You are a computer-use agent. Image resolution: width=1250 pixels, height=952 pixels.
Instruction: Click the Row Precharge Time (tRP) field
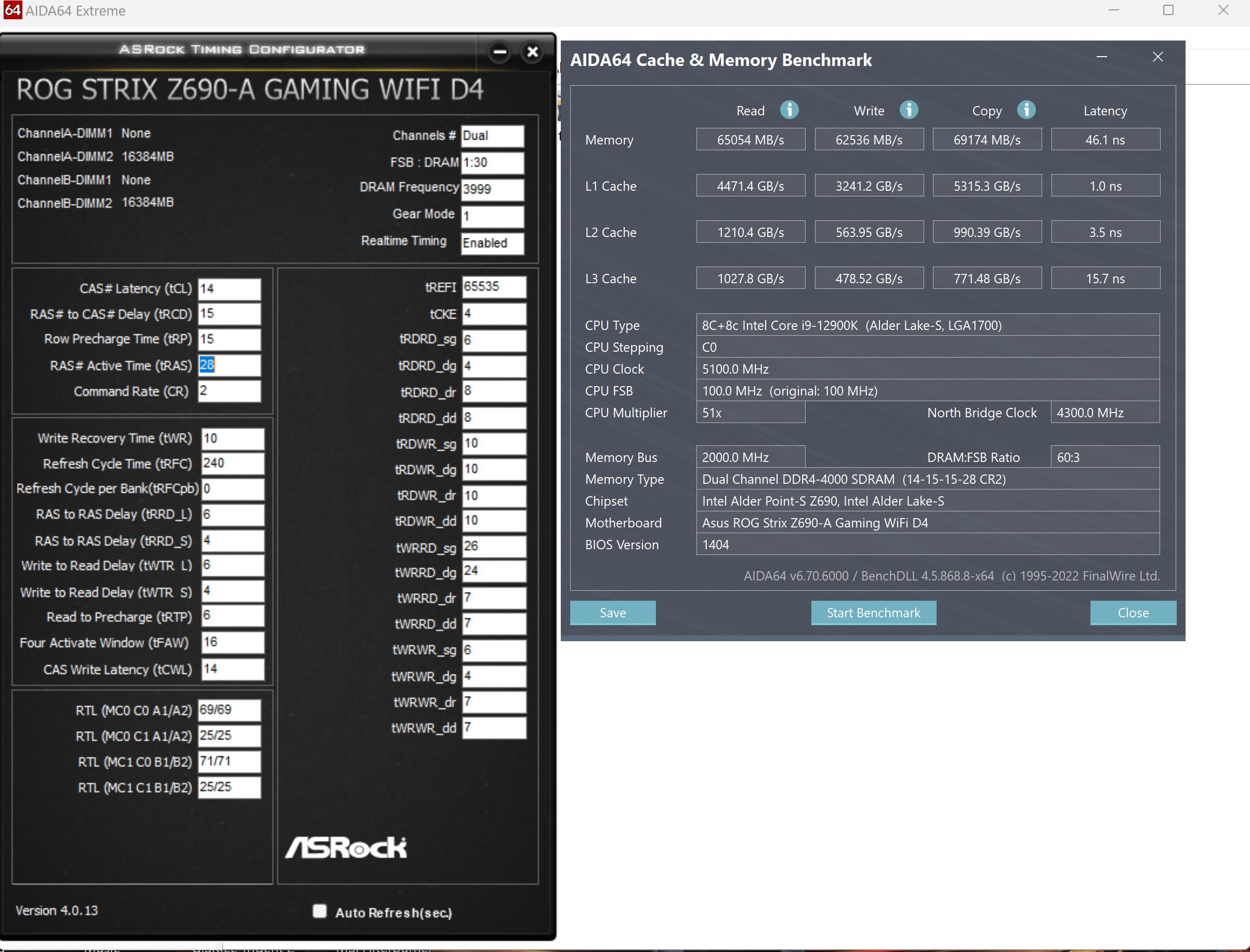click(x=229, y=339)
